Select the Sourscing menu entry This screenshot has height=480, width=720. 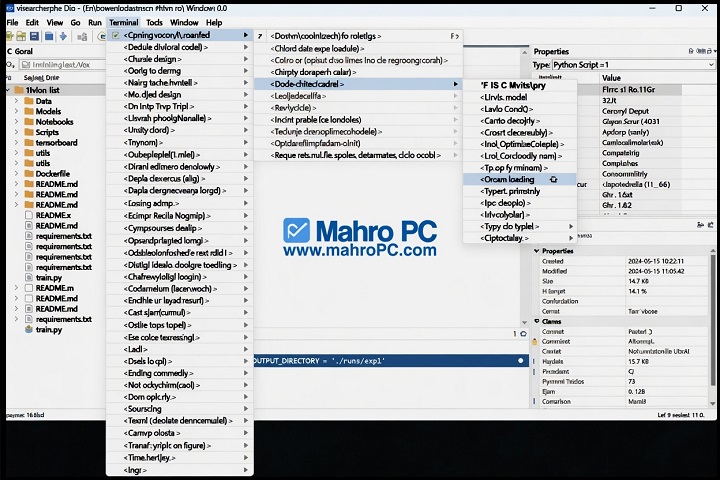180,409
